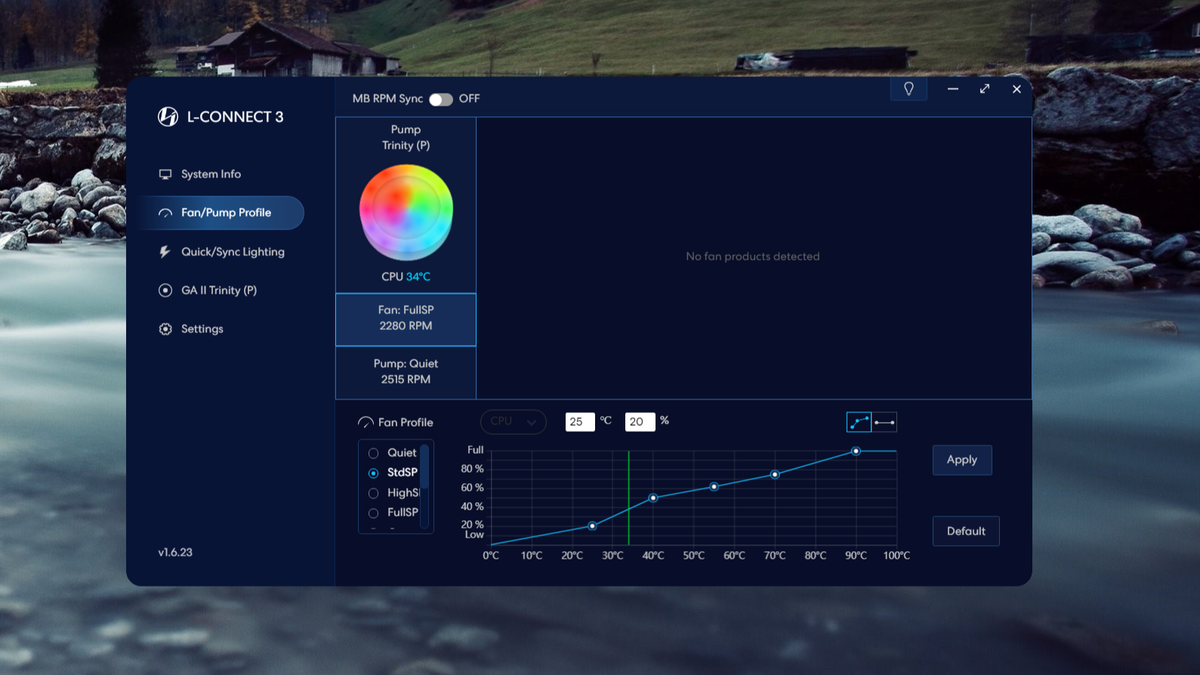
Task: Open System Info page
Action: click(211, 174)
